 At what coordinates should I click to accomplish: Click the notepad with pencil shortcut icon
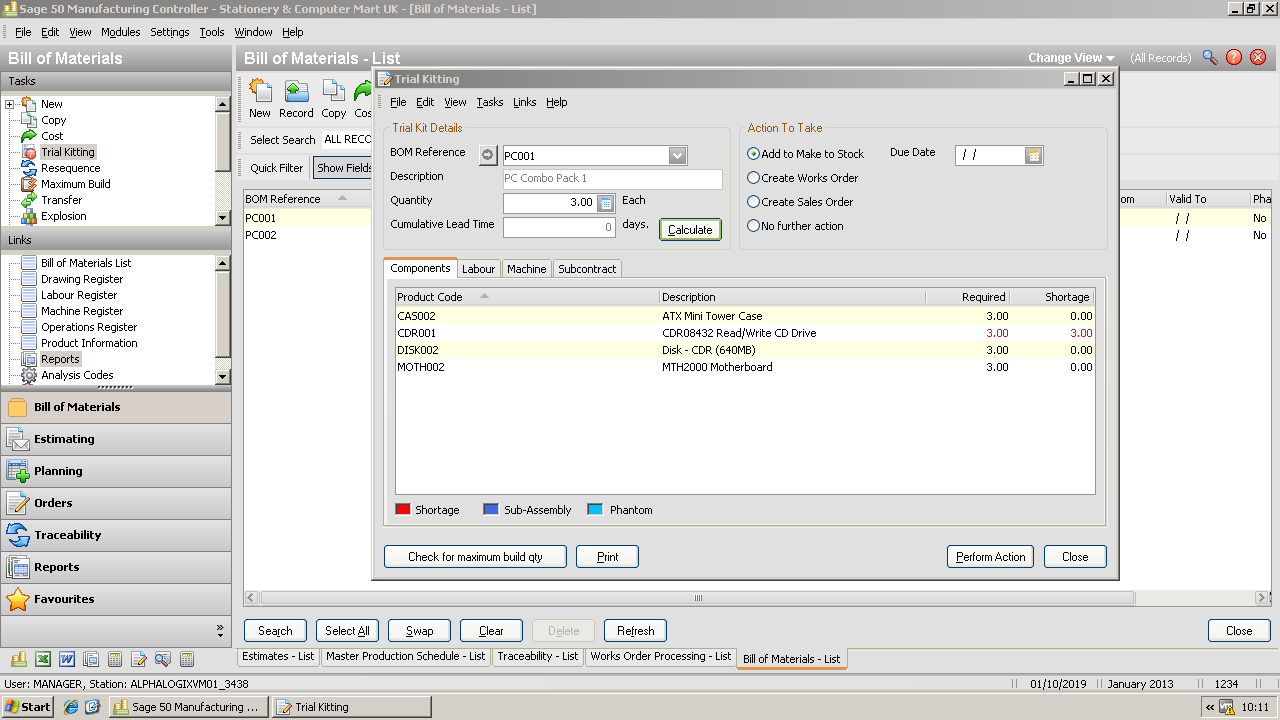pyautogui.click(x=139, y=659)
